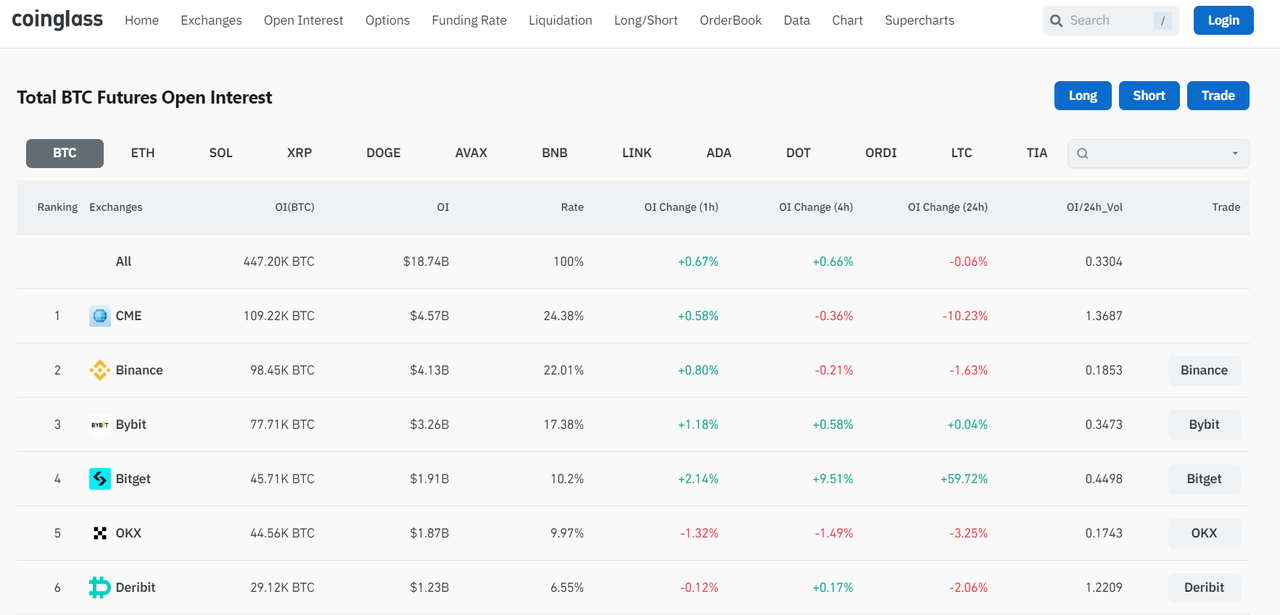Sort by OI Change (24h) header
This screenshot has width=1280, height=615.
tap(948, 208)
